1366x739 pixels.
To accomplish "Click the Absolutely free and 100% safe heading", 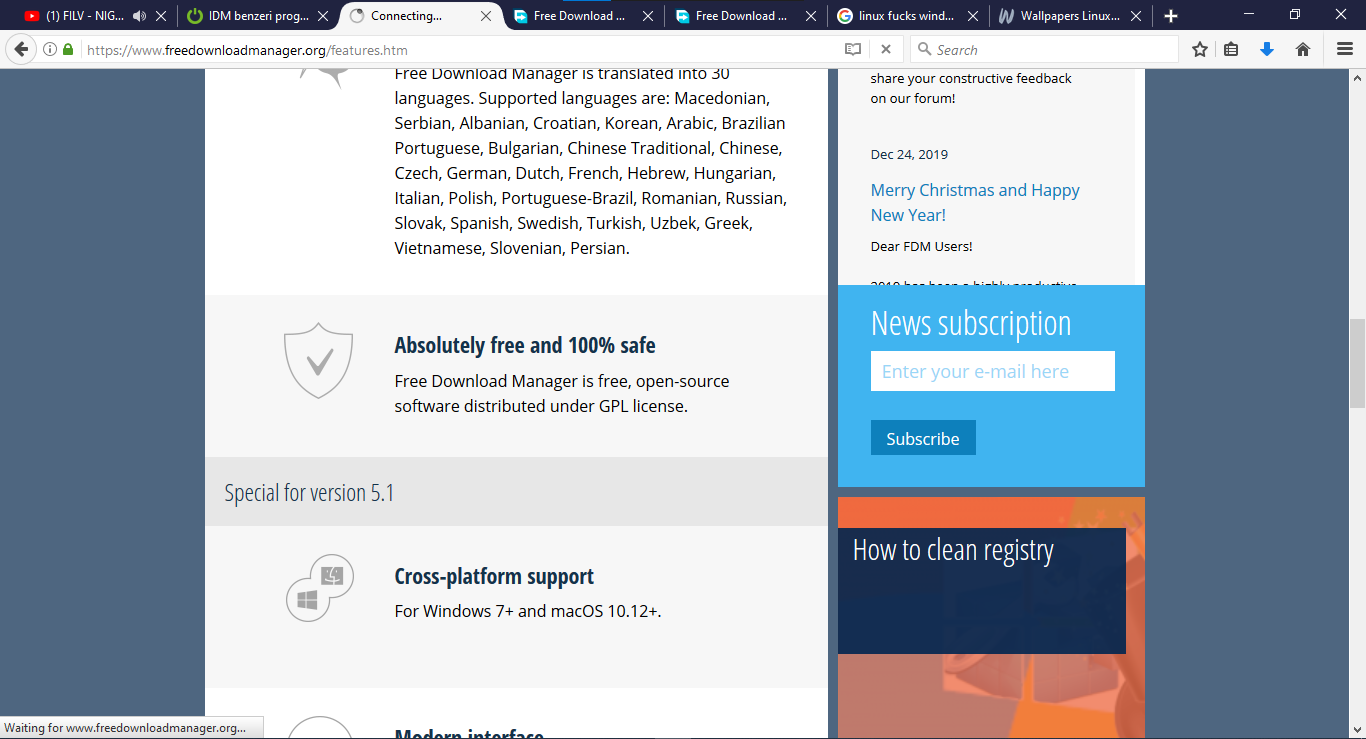I will point(525,346).
